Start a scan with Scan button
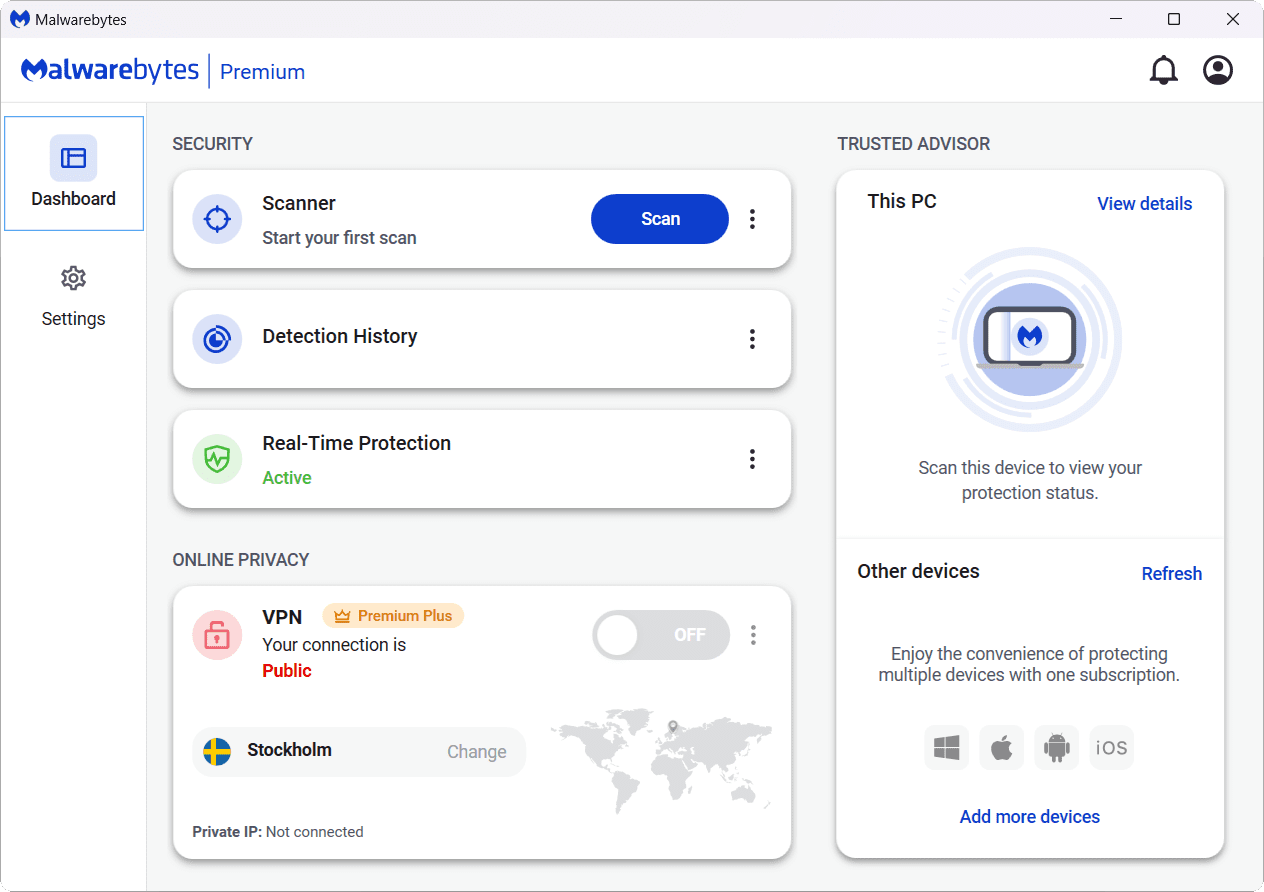The image size is (1264, 892). click(x=660, y=219)
